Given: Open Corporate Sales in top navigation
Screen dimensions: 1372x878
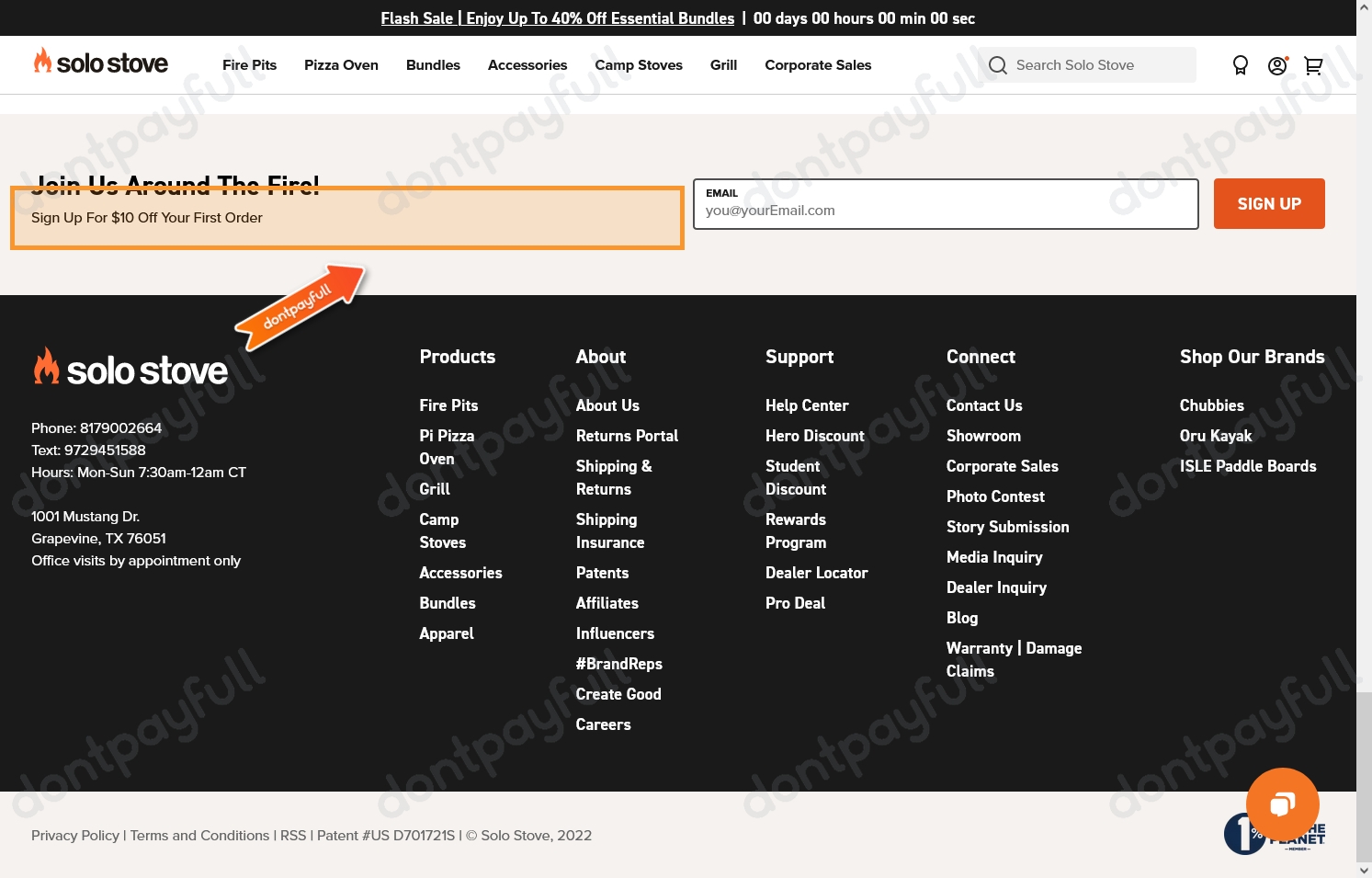Looking at the screenshot, I should [x=818, y=65].
